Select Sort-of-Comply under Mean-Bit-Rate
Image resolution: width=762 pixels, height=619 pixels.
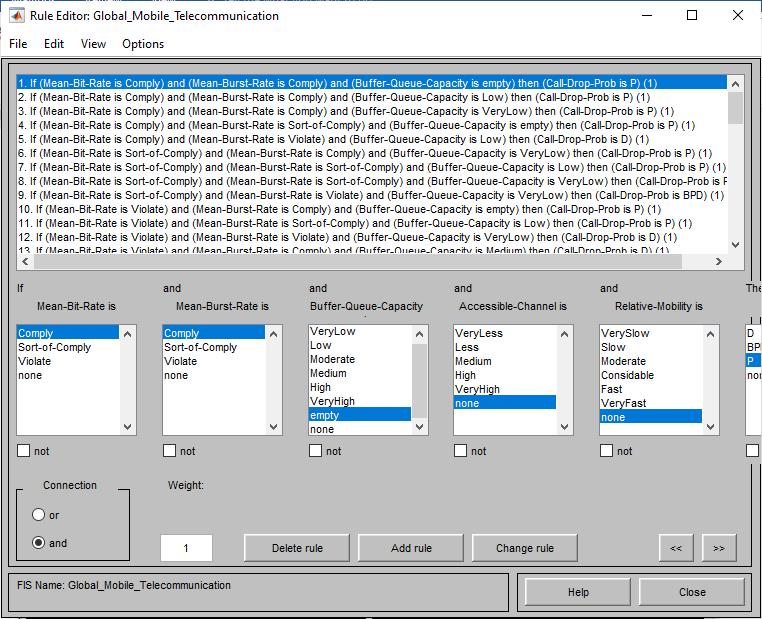[x=68, y=347]
